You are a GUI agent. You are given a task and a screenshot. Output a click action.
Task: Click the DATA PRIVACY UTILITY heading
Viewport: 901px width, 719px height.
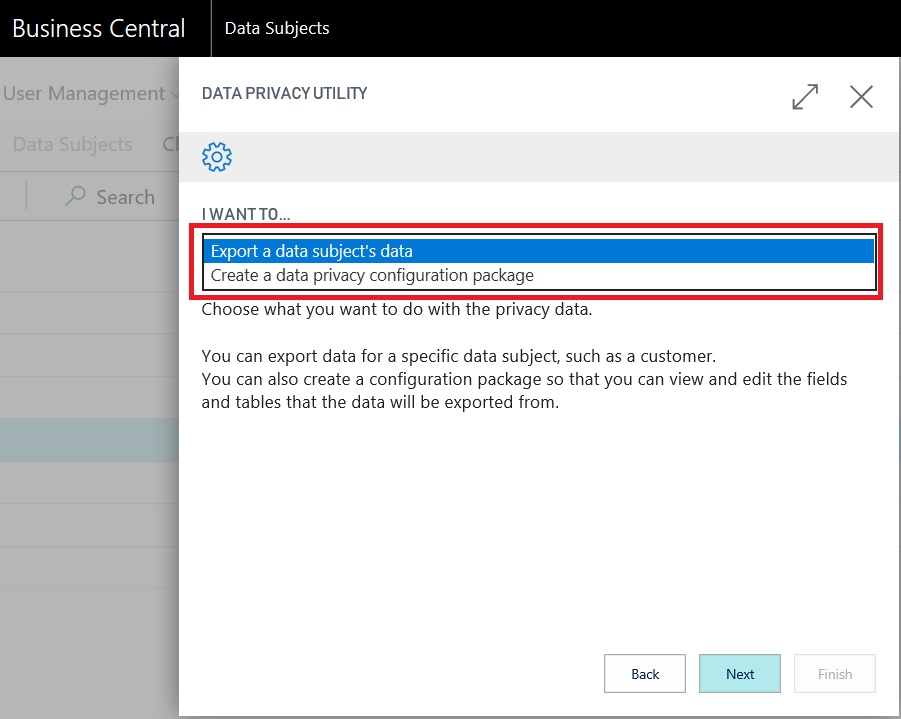tap(285, 94)
